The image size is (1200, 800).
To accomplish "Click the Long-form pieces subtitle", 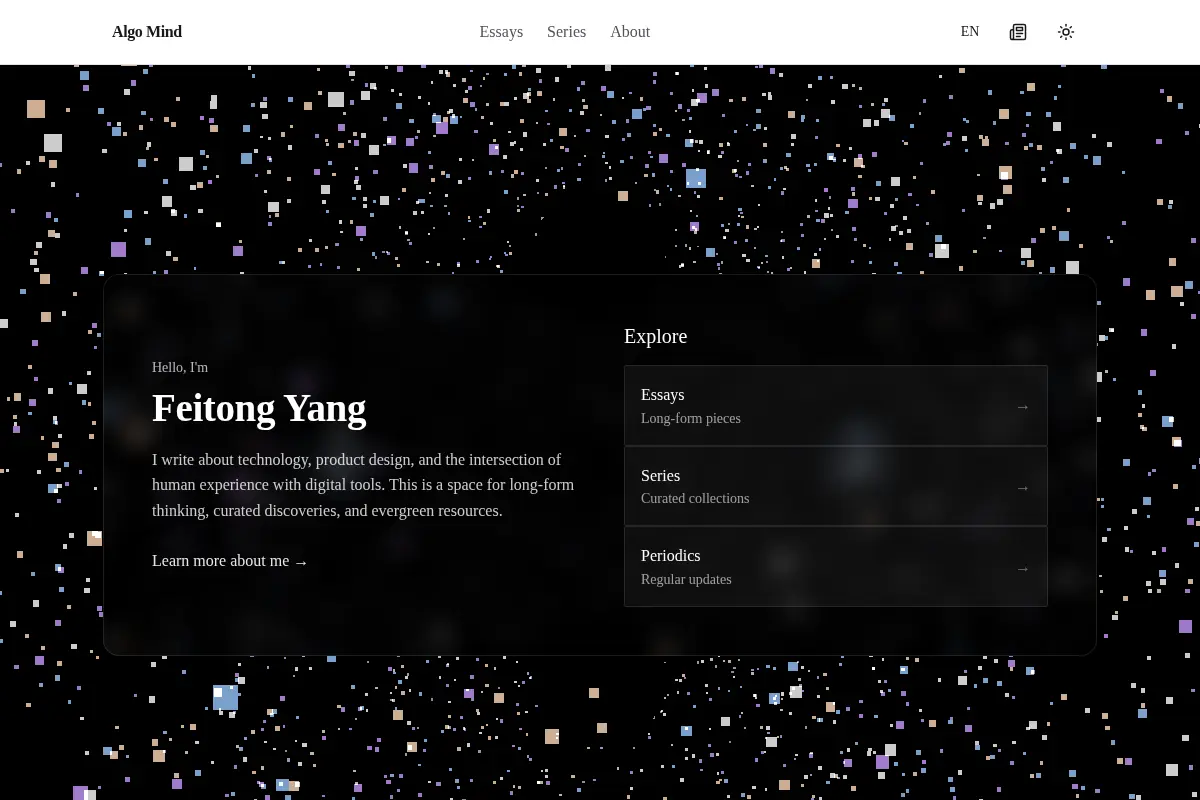I will click(x=691, y=419).
